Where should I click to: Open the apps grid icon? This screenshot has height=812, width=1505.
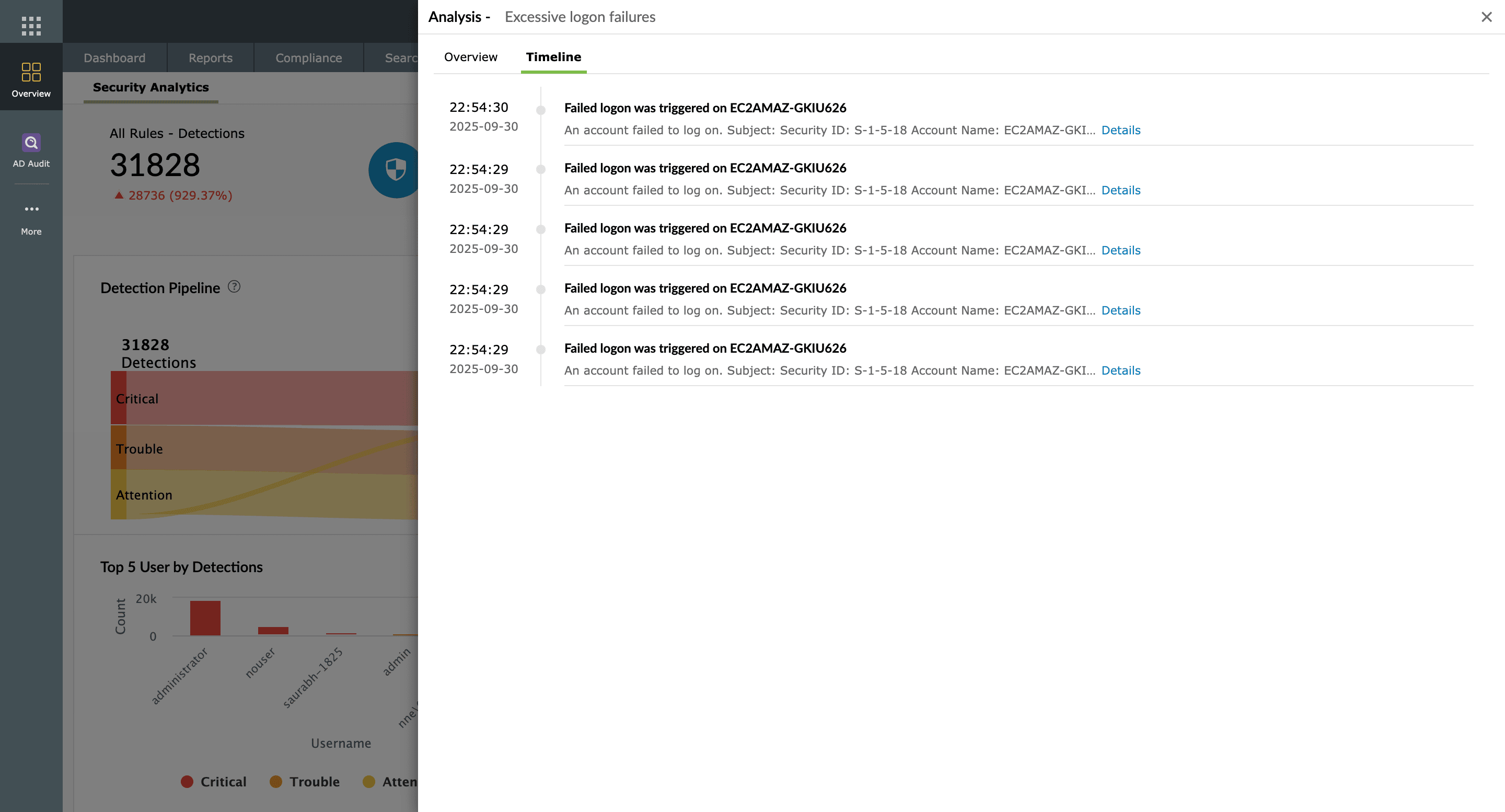[x=31, y=25]
